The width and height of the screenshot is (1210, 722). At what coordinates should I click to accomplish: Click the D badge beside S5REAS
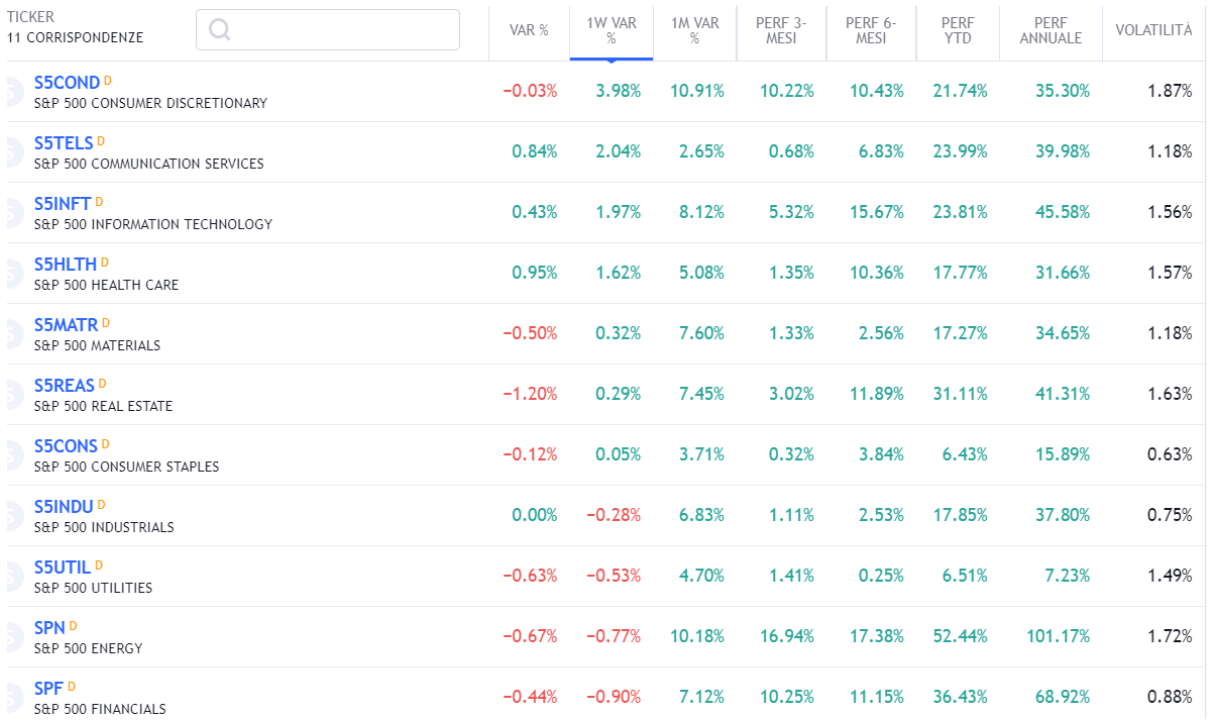[x=102, y=383]
